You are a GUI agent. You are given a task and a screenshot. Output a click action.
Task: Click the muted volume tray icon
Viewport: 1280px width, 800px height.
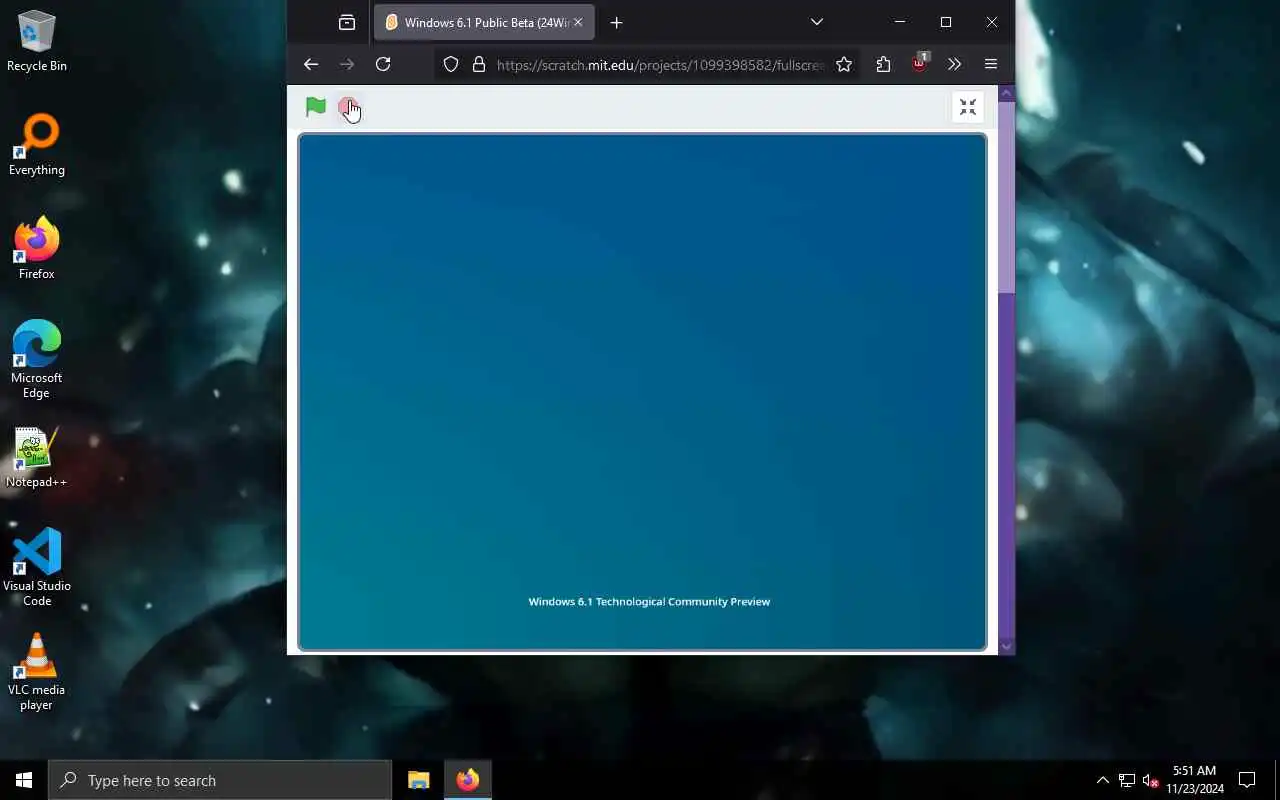point(1150,780)
